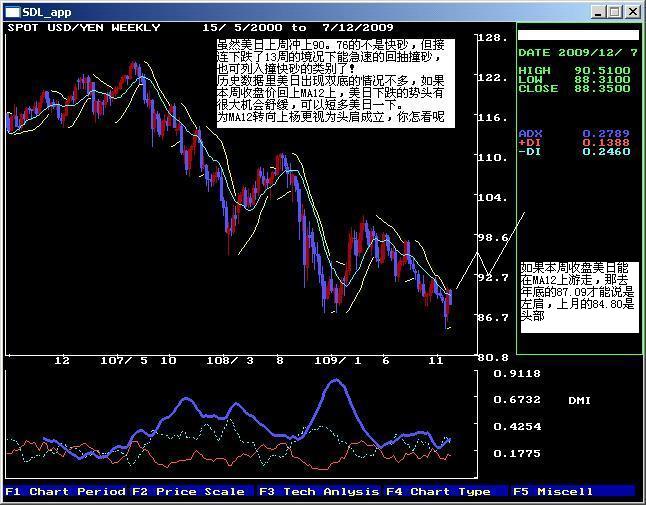The width and height of the screenshot is (646, 505).
Task: Open F1 Chart Period menu
Action: tap(66, 491)
